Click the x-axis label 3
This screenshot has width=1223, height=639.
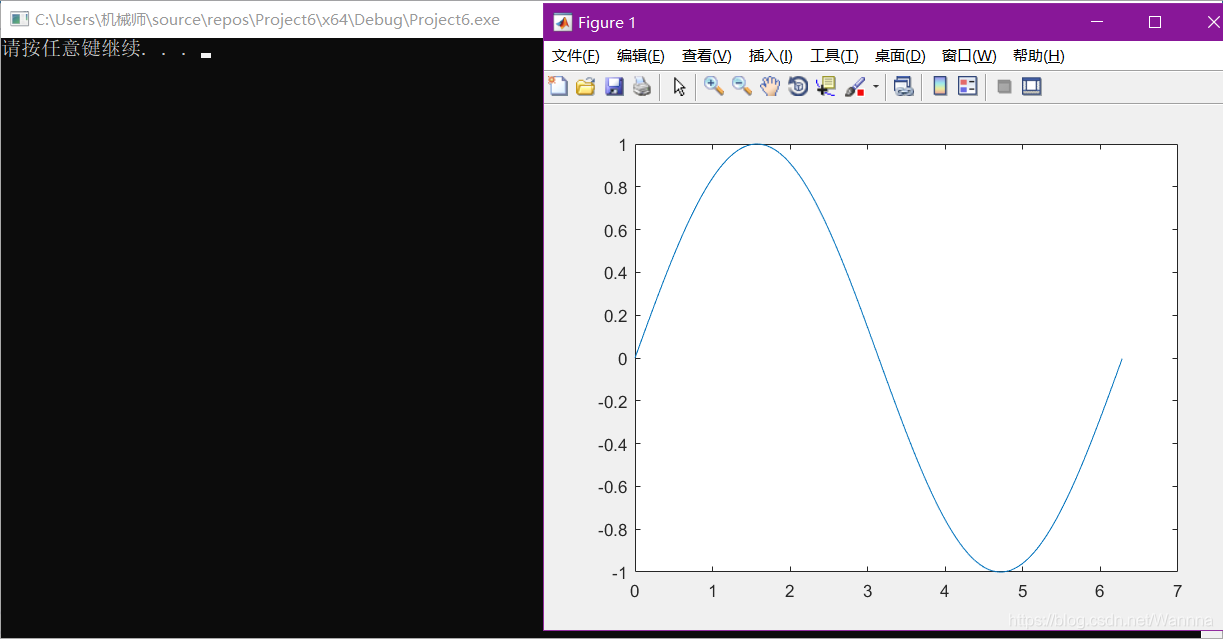click(867, 591)
